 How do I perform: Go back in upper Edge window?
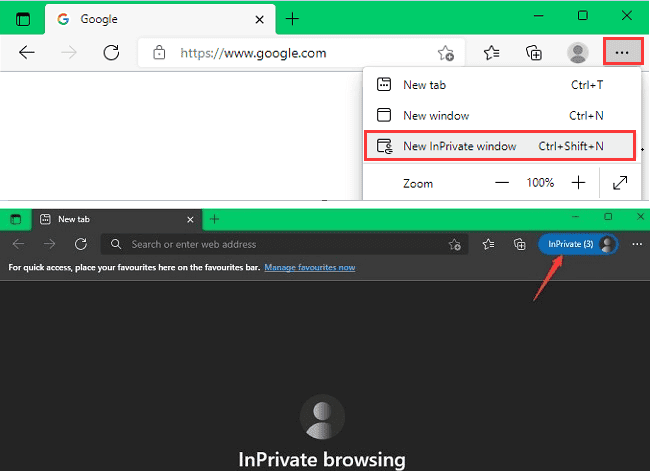pyautogui.click(x=27, y=53)
